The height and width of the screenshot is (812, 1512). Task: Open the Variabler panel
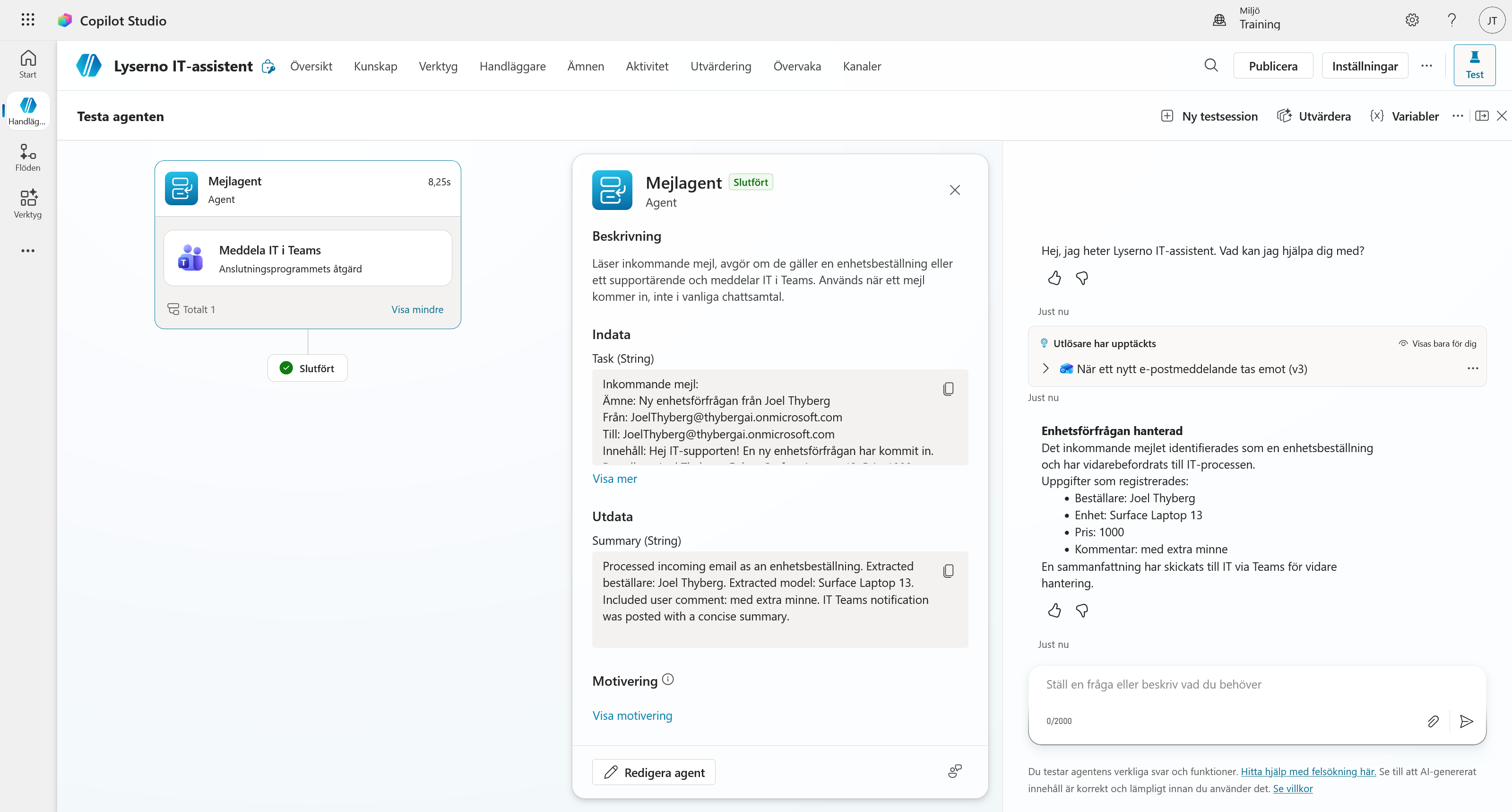pyautogui.click(x=1404, y=116)
